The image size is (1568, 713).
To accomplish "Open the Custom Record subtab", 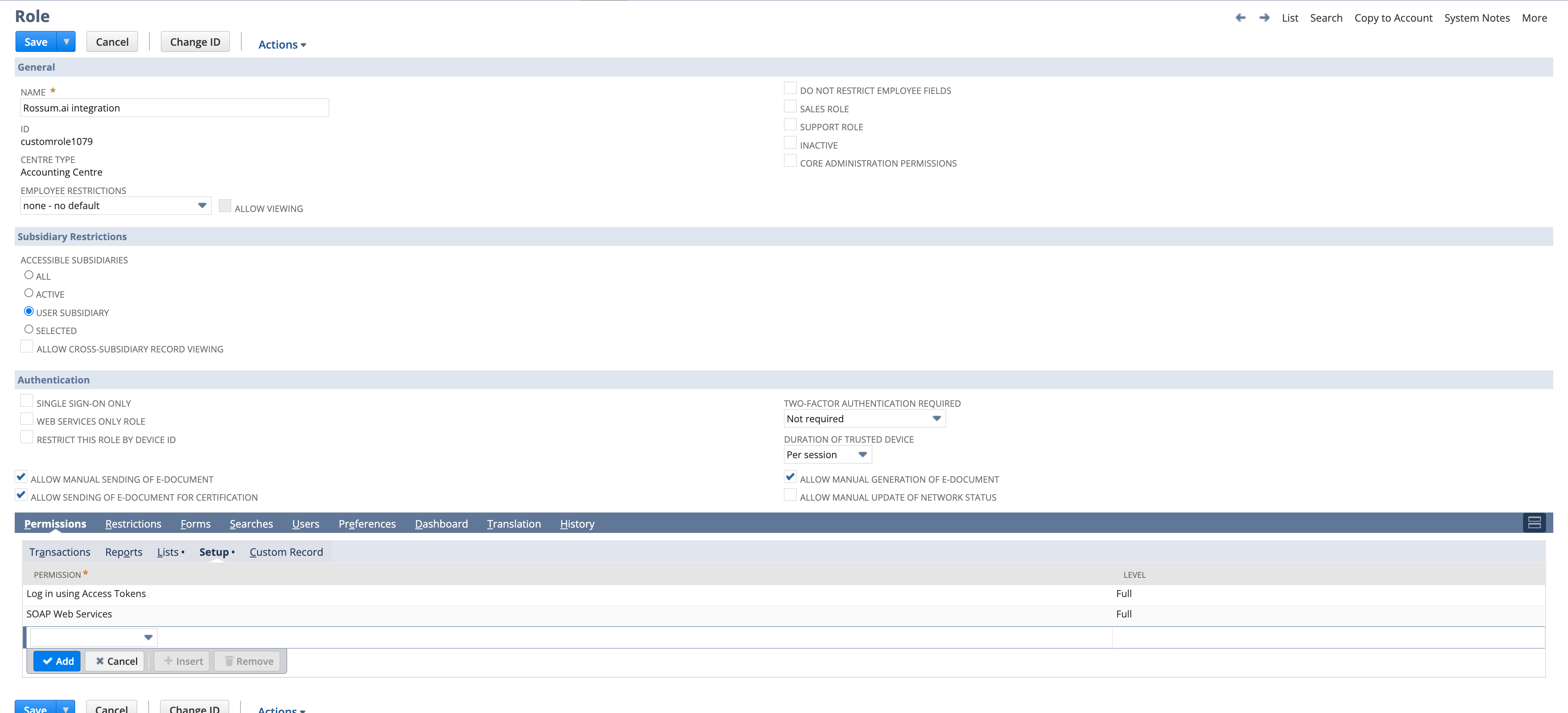I will pyautogui.click(x=286, y=552).
